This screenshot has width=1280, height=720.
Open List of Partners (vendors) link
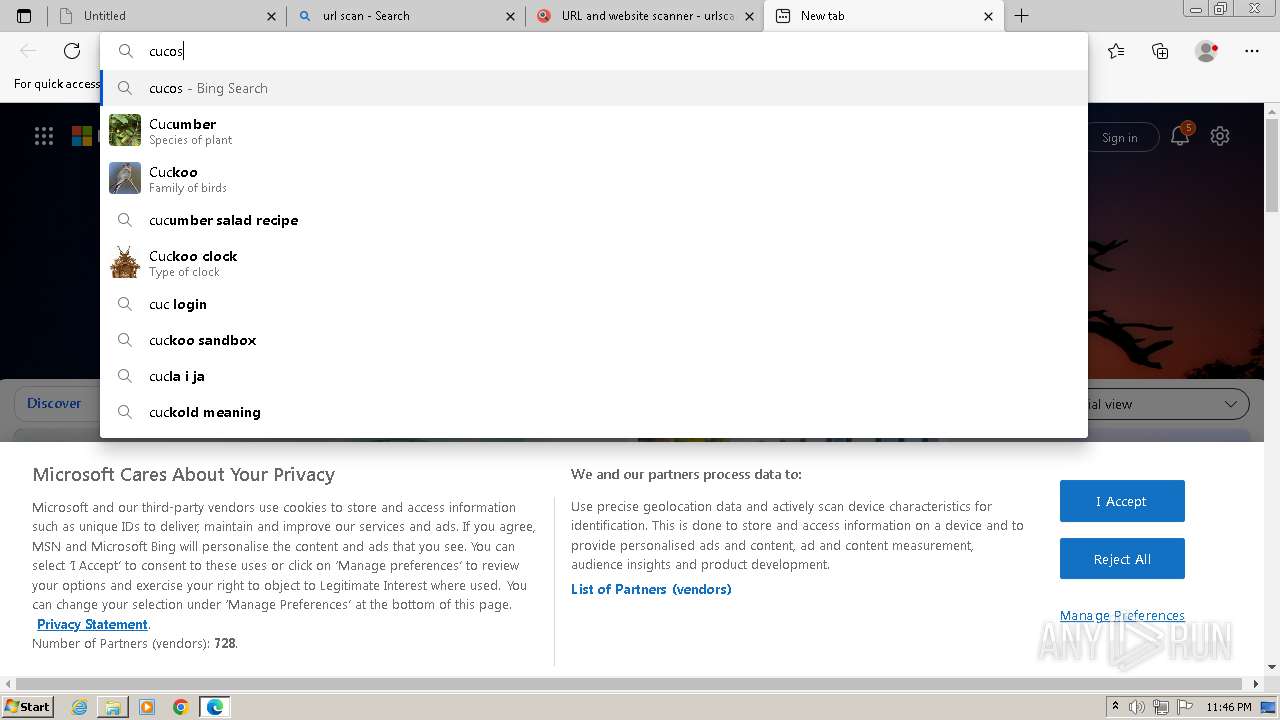point(651,589)
